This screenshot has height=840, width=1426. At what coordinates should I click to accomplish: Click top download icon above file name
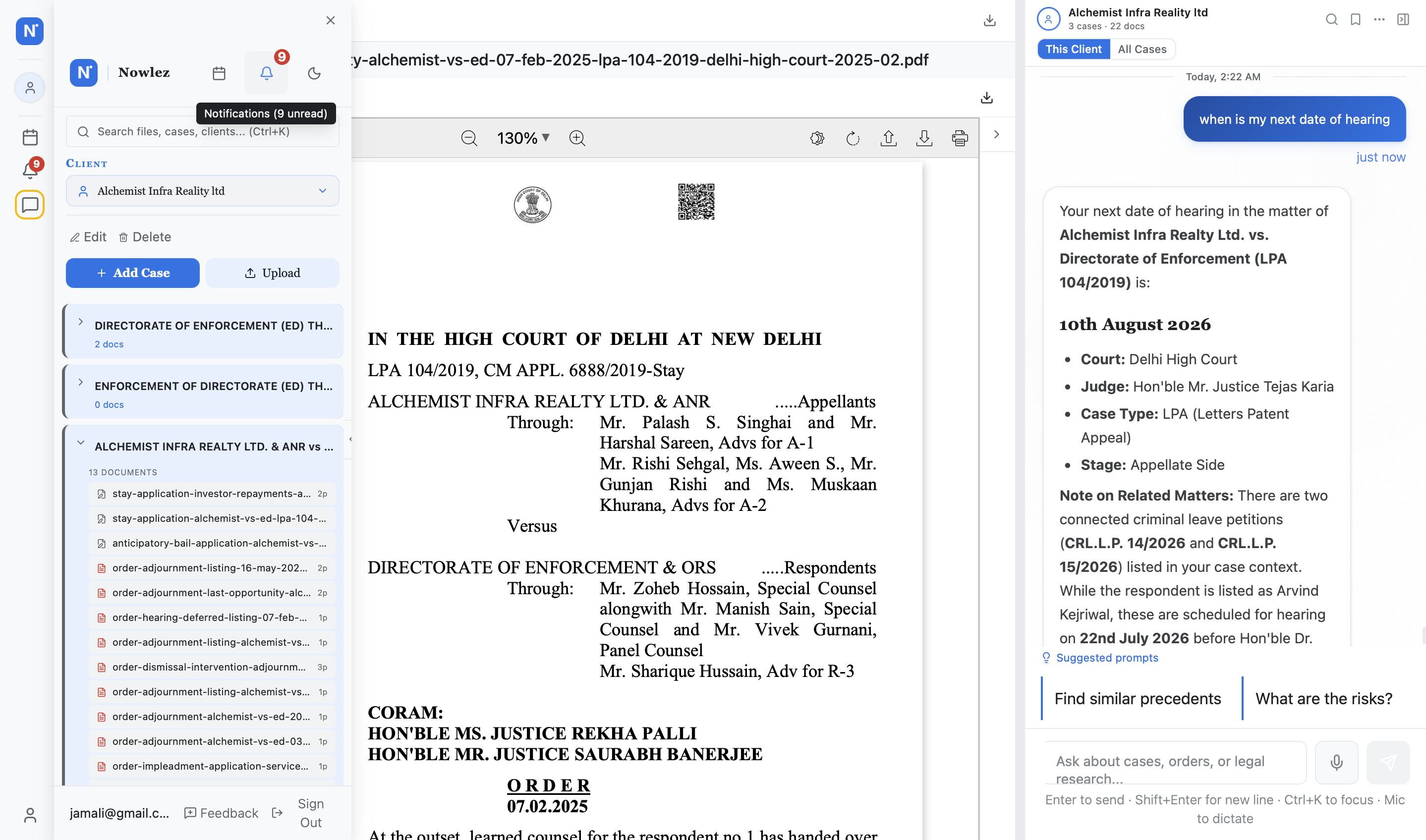pos(989,20)
